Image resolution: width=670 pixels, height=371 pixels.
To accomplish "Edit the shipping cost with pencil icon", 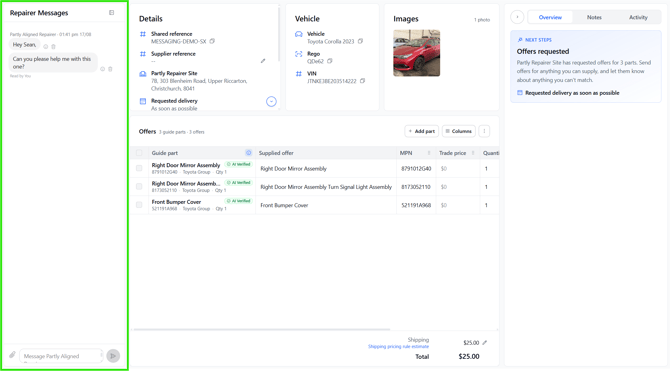I will 485,342.
